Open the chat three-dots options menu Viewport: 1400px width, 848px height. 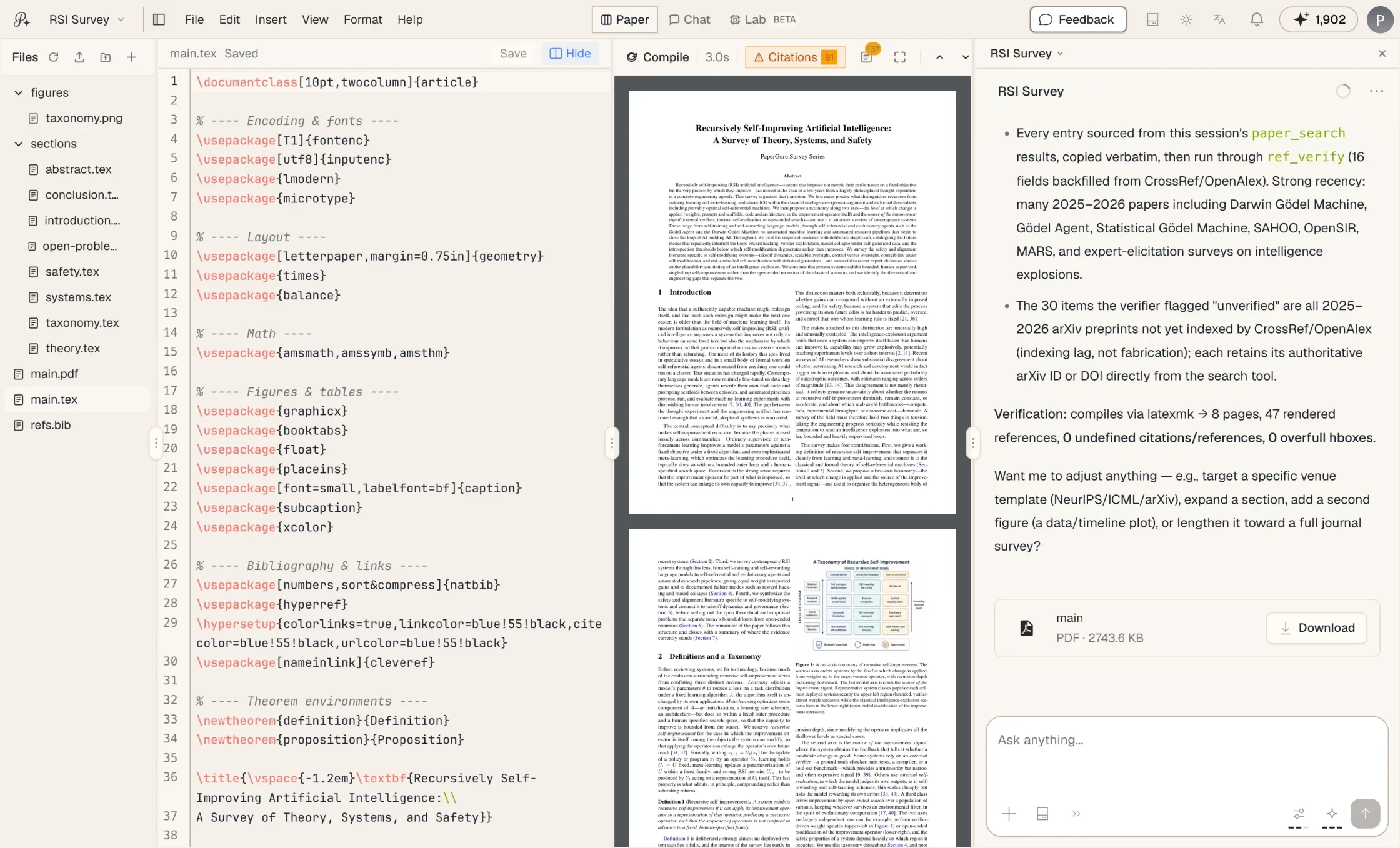(1376, 91)
